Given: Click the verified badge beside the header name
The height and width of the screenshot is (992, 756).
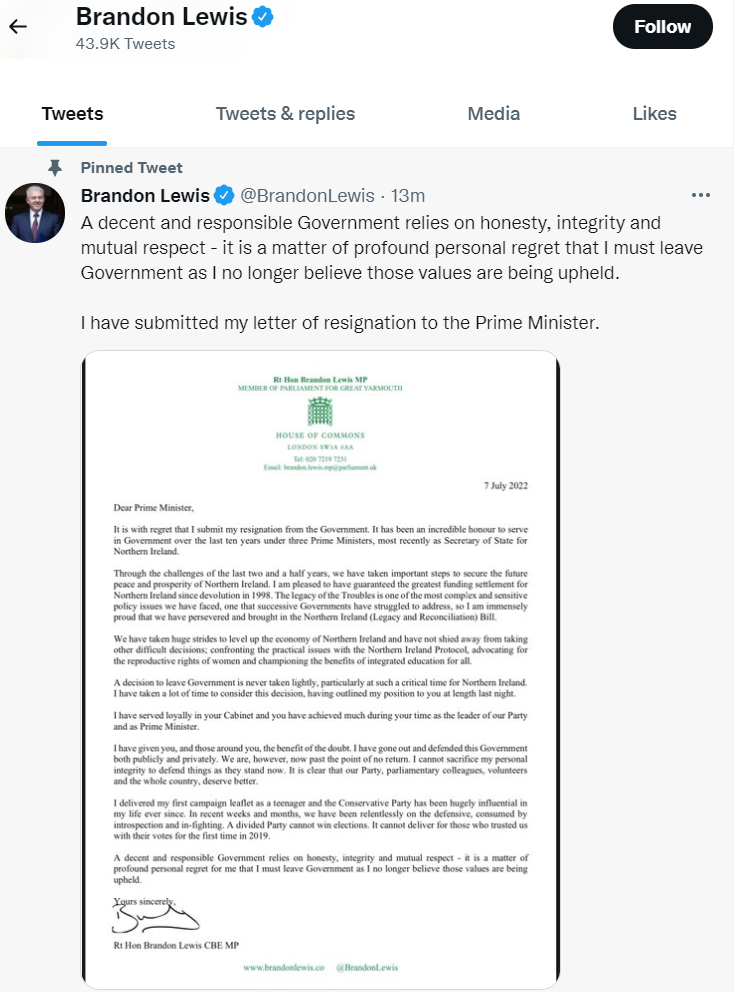Looking at the screenshot, I should coord(264,17).
